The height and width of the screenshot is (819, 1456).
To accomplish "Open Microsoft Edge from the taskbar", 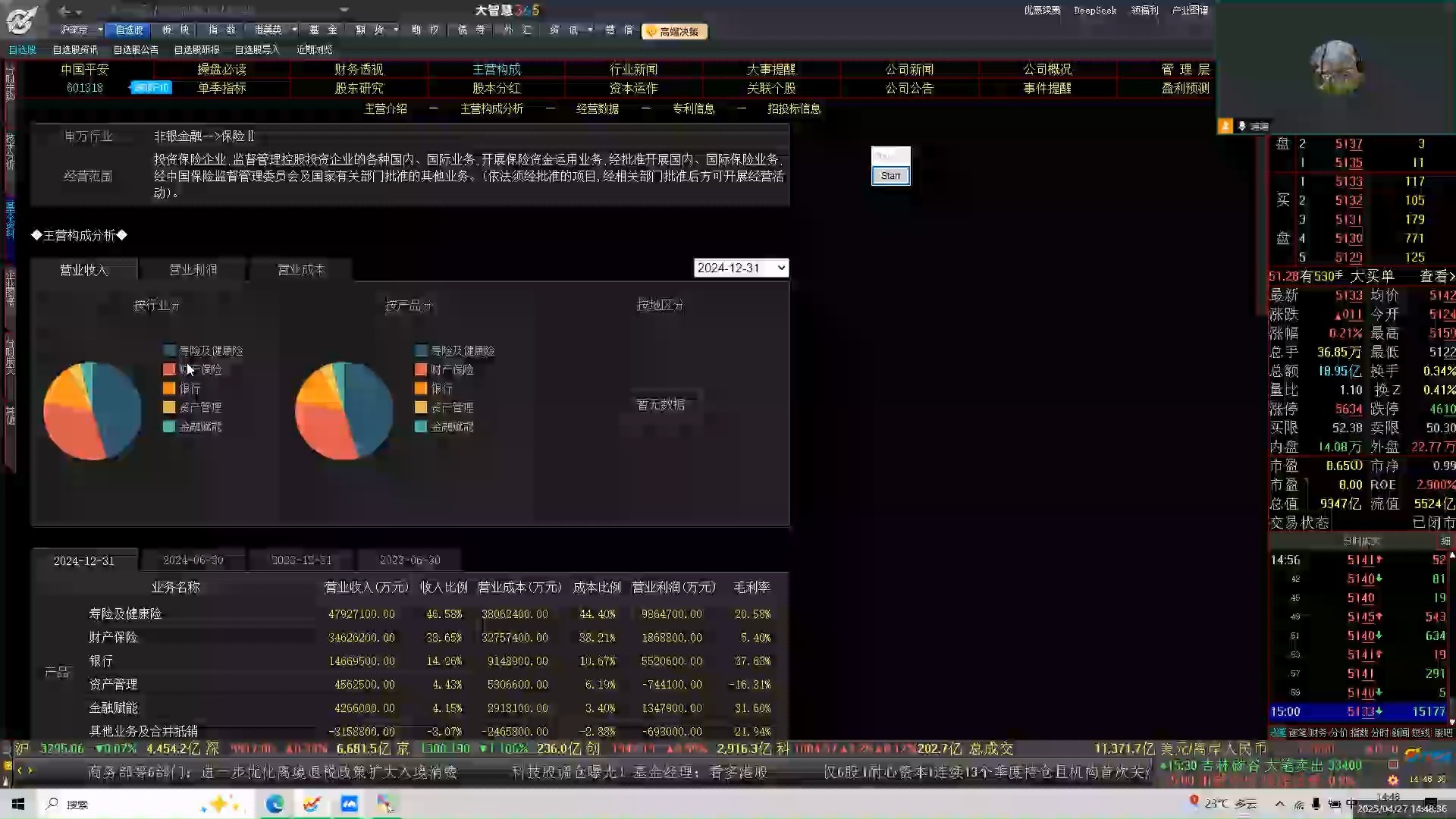I will (x=275, y=804).
